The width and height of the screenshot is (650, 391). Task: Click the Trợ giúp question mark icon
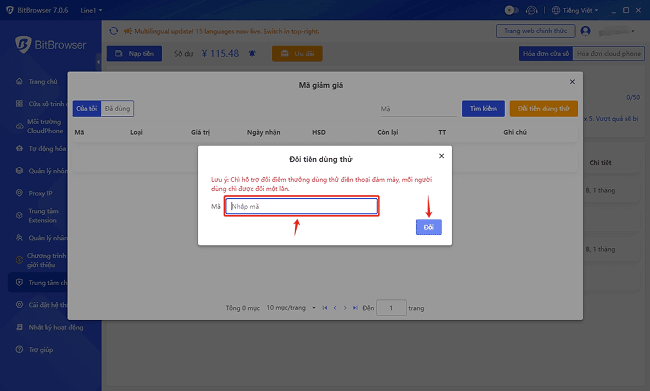(19, 349)
